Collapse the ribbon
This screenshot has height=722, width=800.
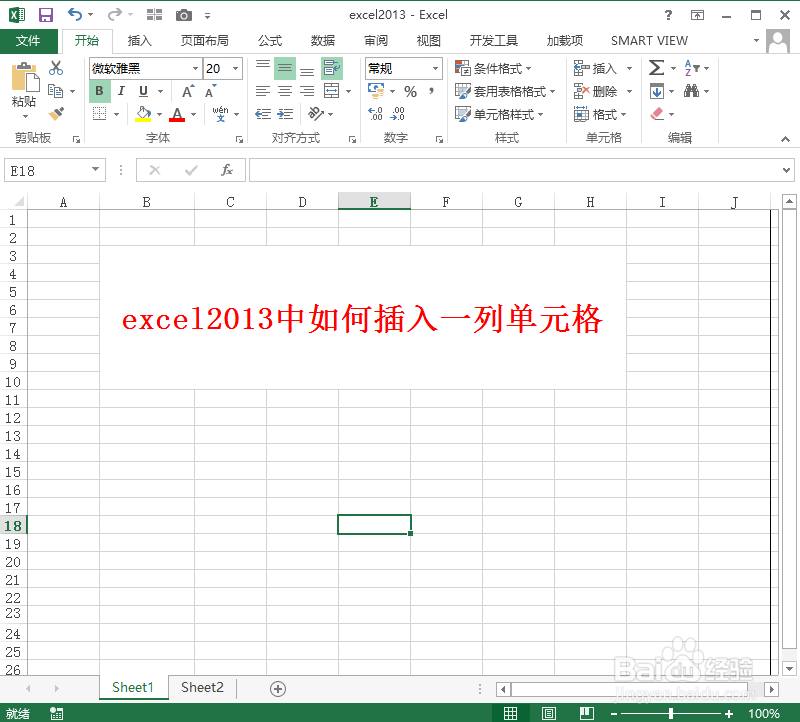785,139
